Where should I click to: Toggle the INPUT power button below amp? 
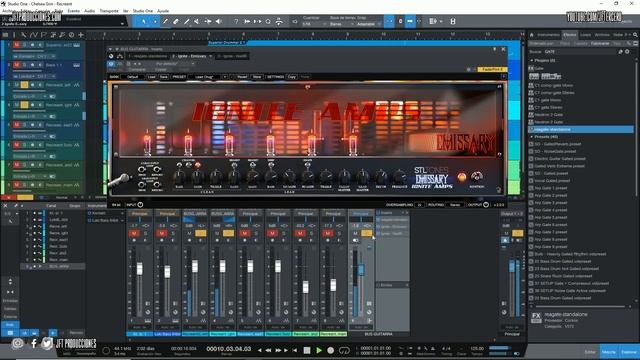pyautogui.click(x=140, y=205)
